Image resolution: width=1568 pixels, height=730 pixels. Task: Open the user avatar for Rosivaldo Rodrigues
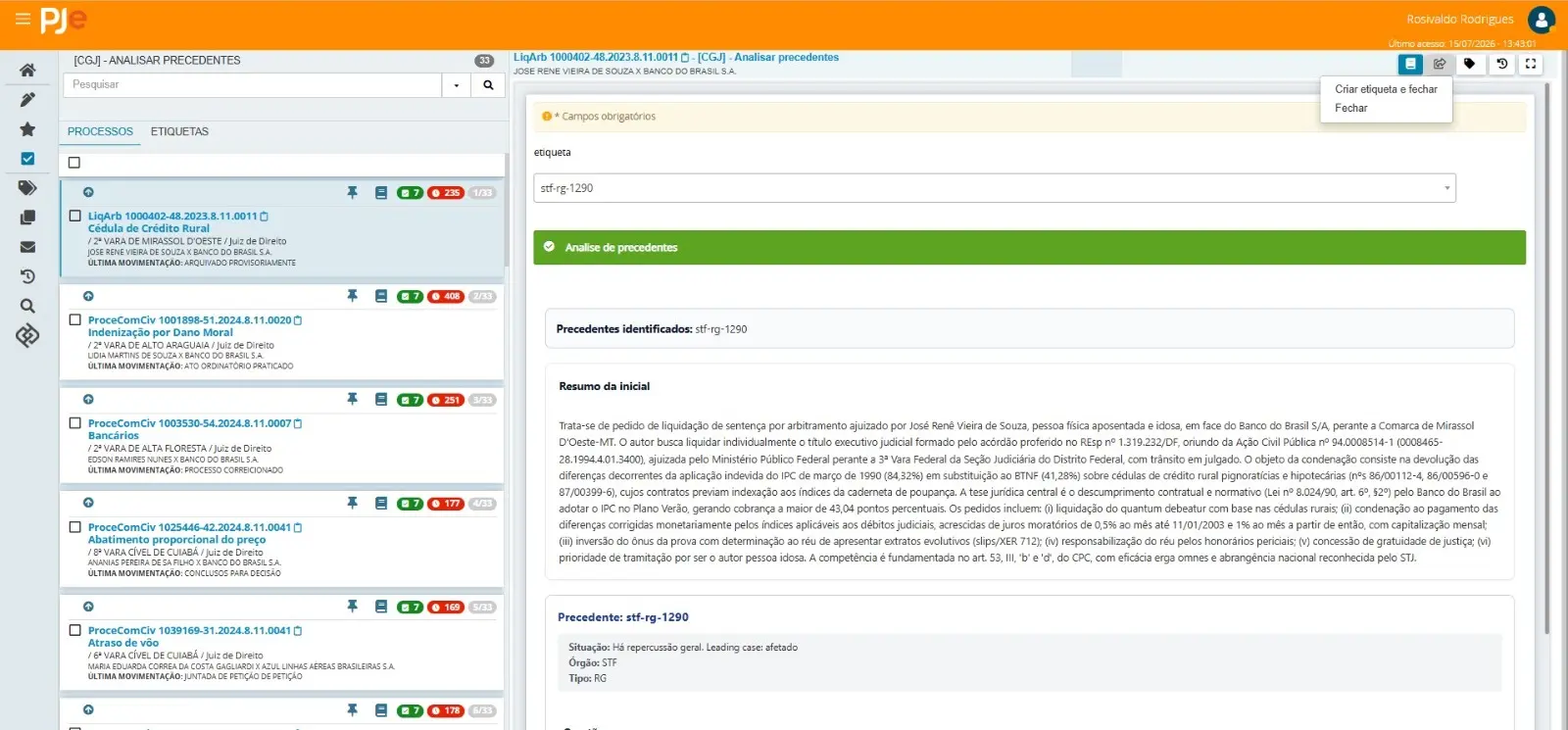tap(1541, 20)
